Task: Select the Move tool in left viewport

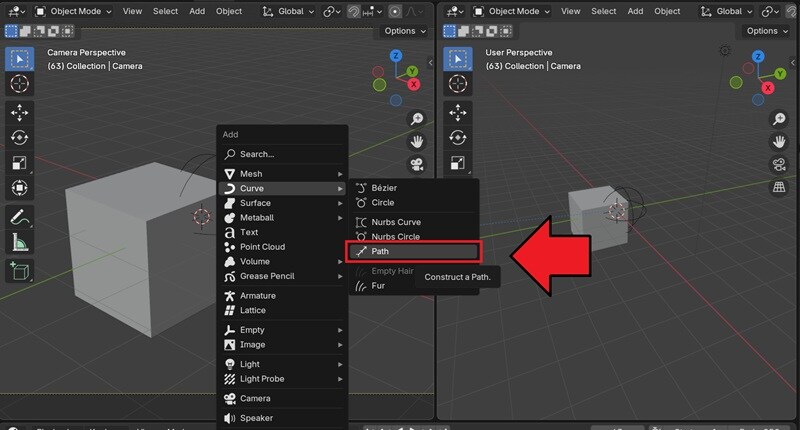Action: coord(19,113)
